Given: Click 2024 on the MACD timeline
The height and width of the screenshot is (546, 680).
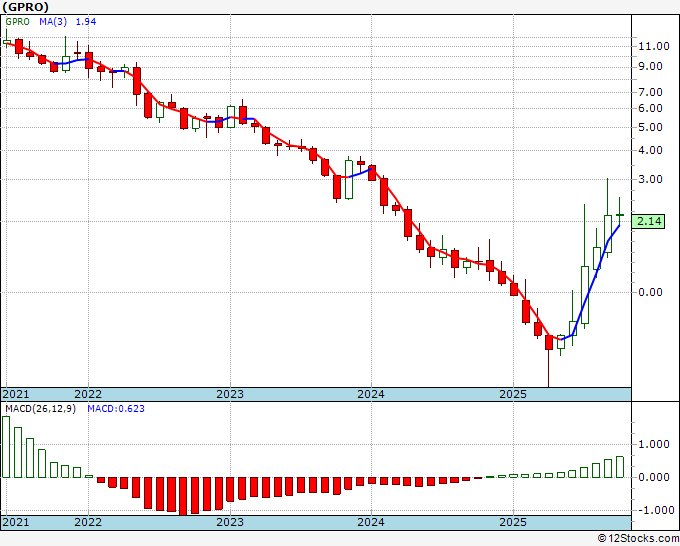Looking at the screenshot, I should tap(371, 522).
